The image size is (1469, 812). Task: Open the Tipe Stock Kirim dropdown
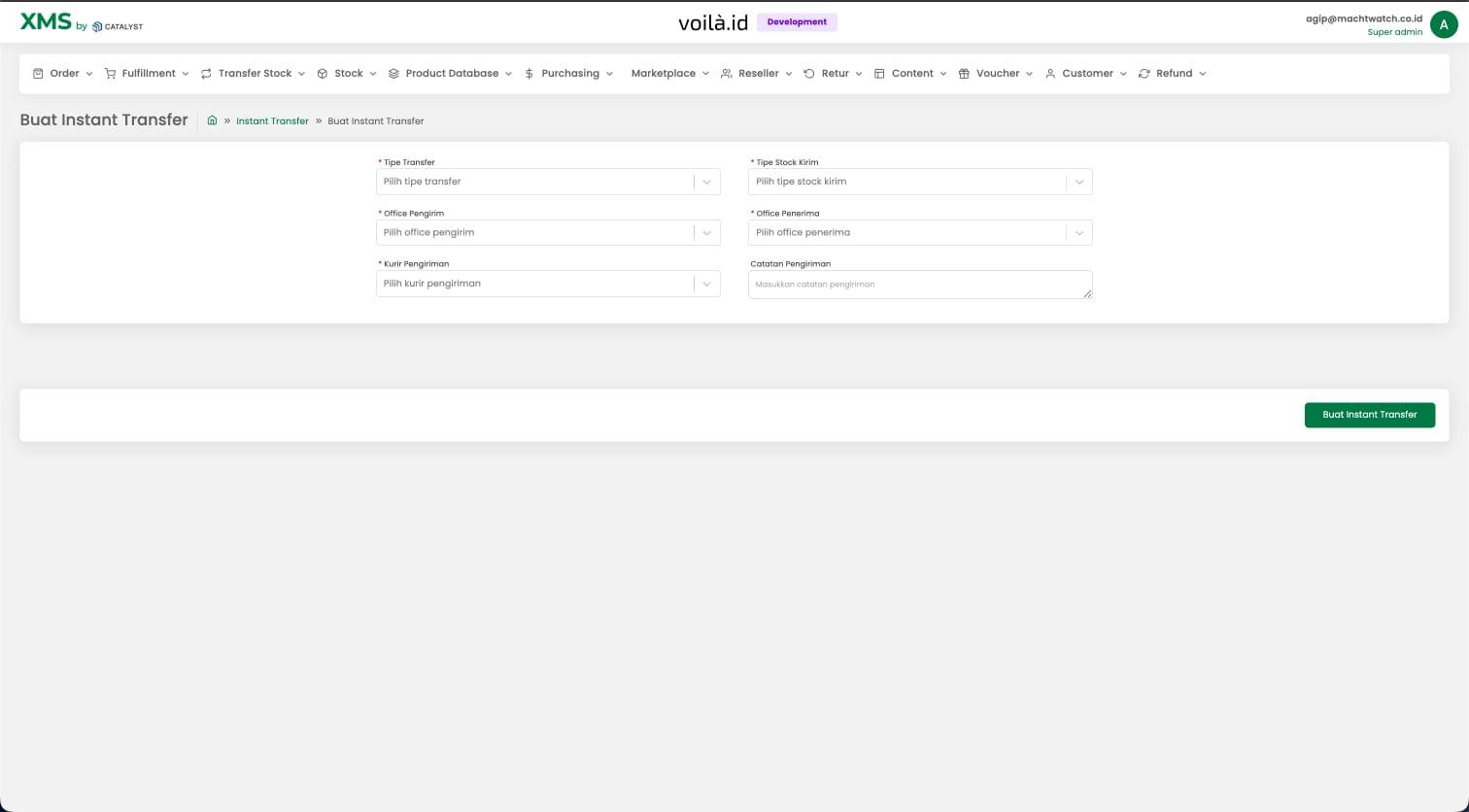920,182
